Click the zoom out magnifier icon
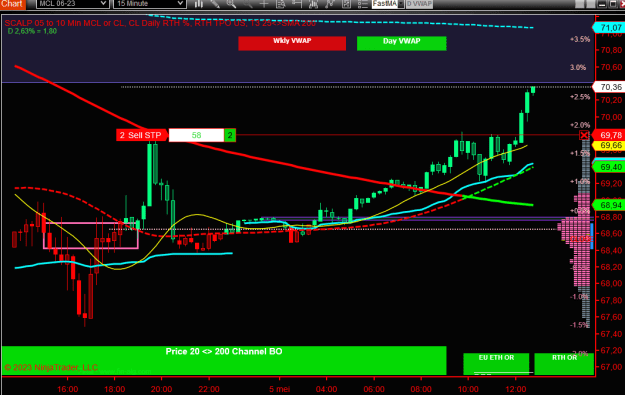 (x=248, y=4)
